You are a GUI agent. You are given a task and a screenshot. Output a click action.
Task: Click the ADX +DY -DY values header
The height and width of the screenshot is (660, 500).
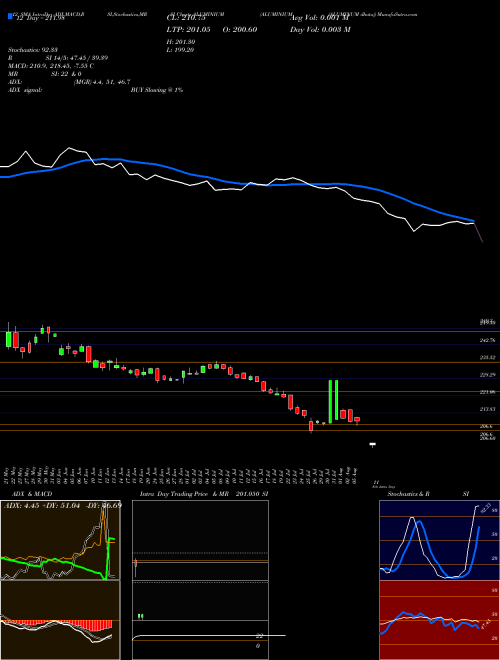(62, 505)
